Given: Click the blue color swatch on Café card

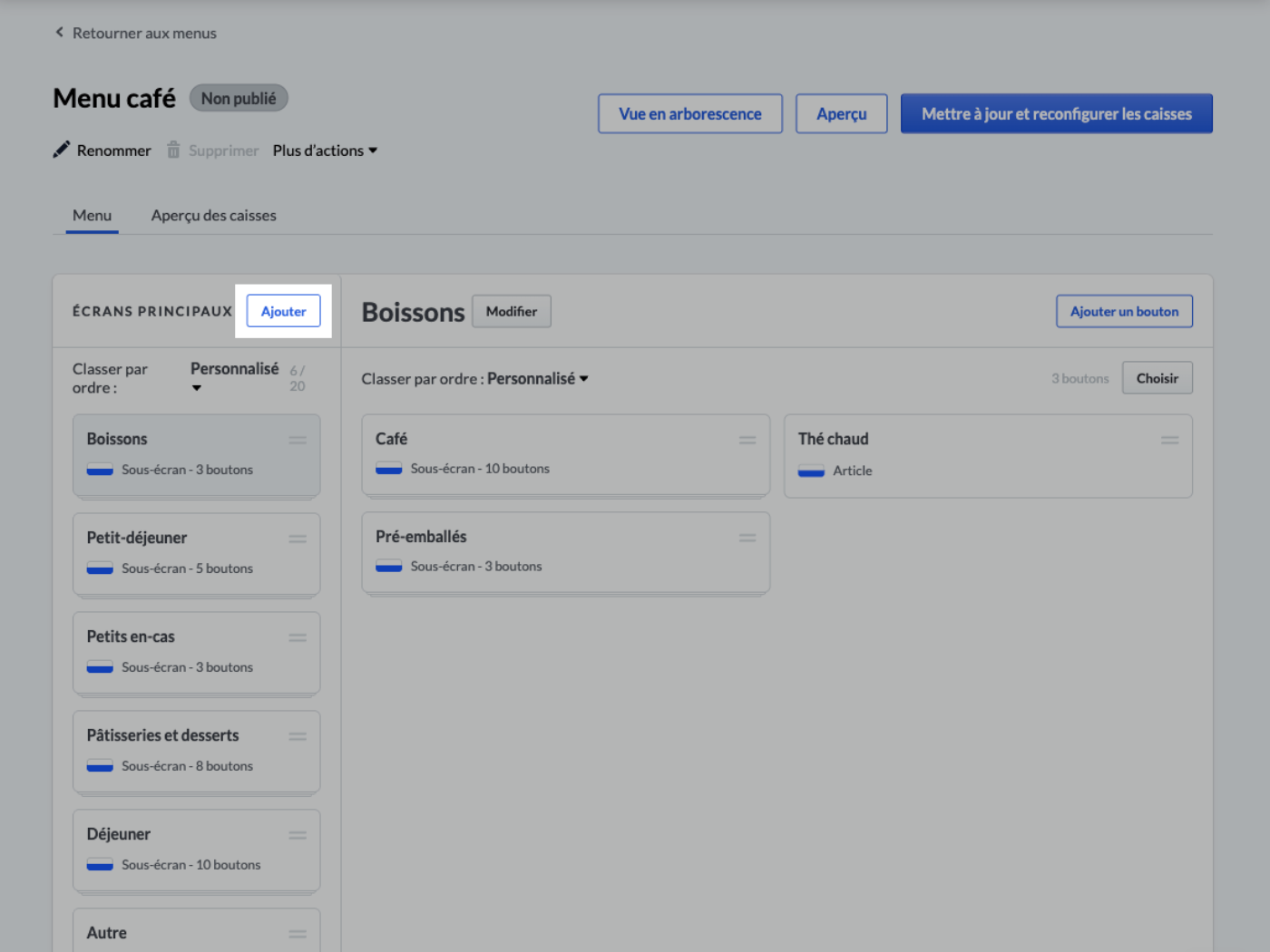Looking at the screenshot, I should coord(389,469).
